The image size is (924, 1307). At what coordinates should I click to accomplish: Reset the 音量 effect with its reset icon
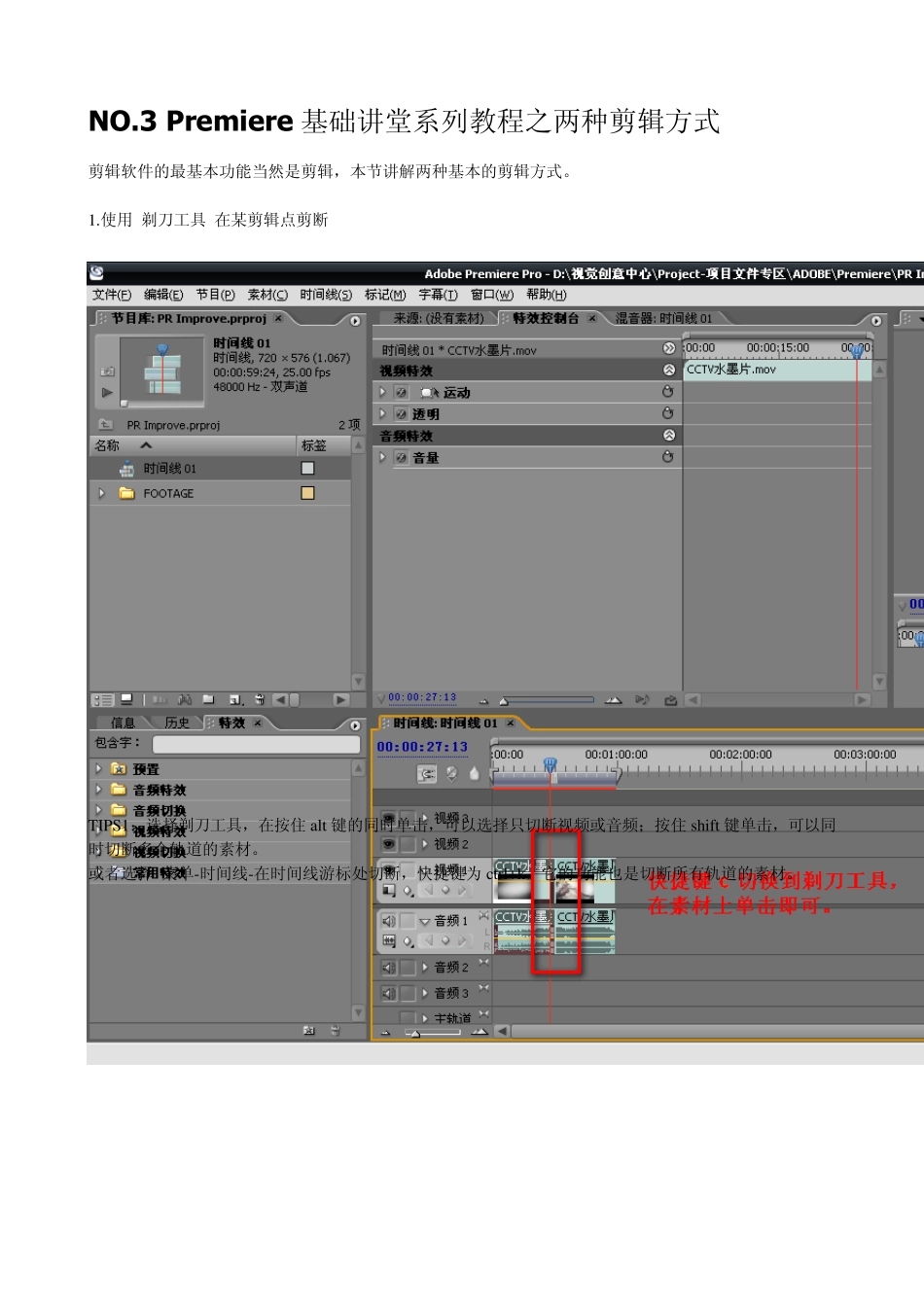click(667, 457)
